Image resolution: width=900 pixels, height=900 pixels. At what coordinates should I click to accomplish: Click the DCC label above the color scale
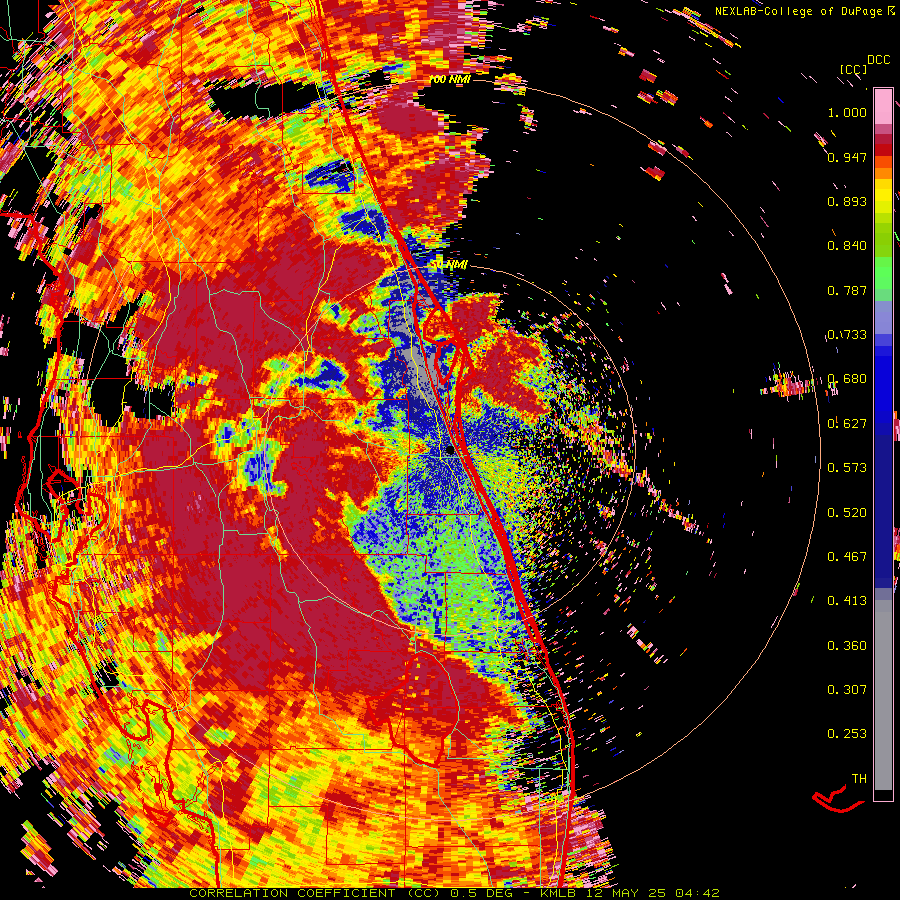point(879,60)
